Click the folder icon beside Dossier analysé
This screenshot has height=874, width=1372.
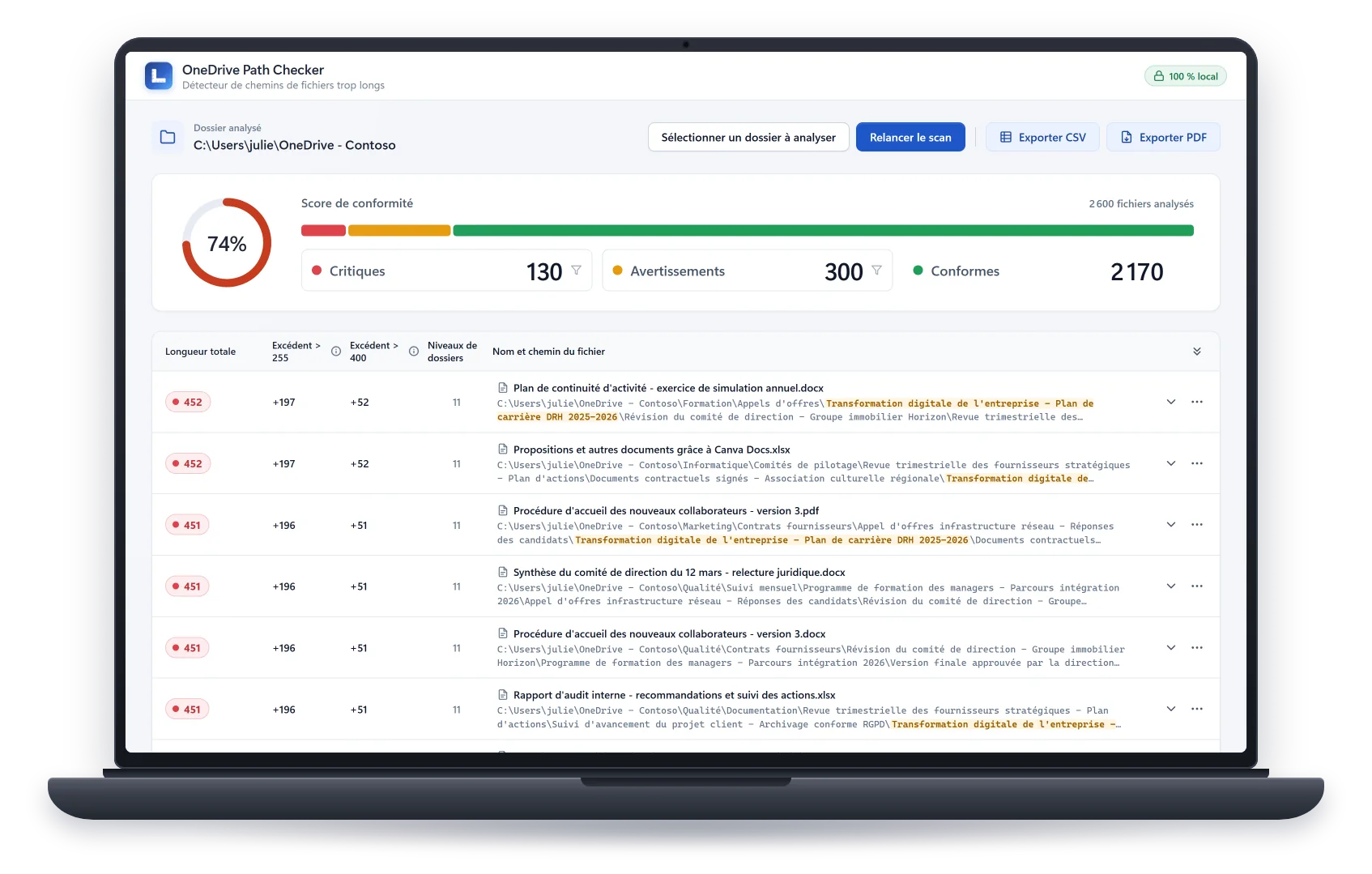(168, 137)
